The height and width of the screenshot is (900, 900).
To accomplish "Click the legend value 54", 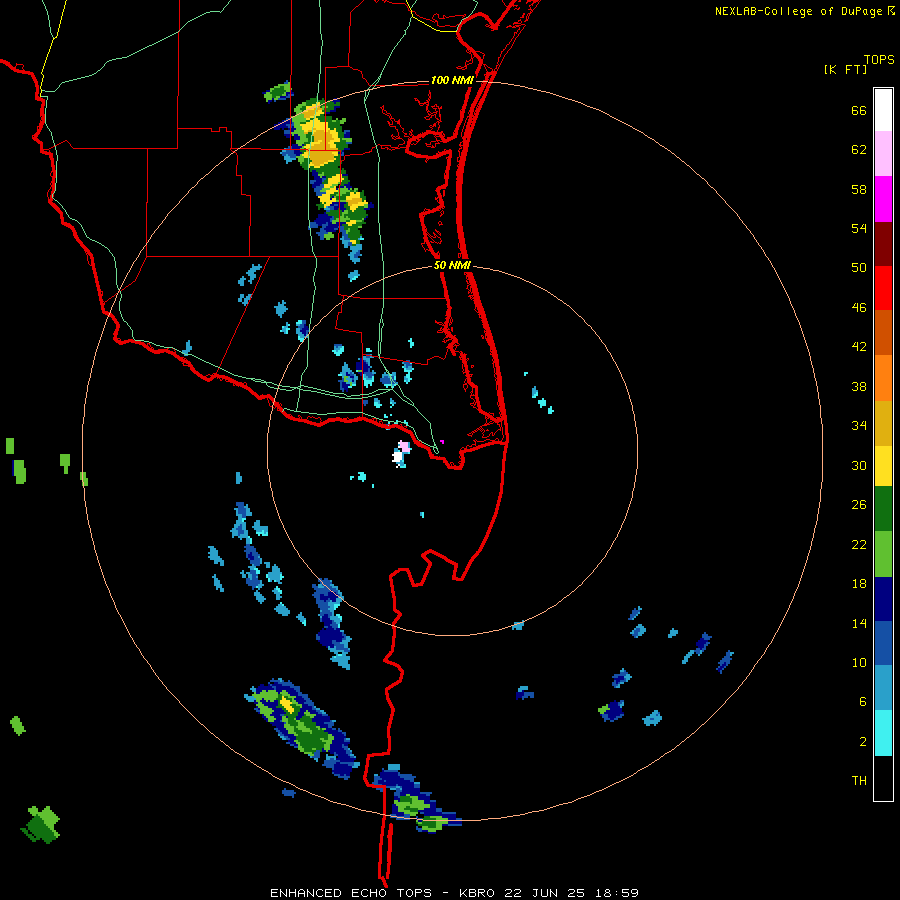I will pyautogui.click(x=859, y=228).
